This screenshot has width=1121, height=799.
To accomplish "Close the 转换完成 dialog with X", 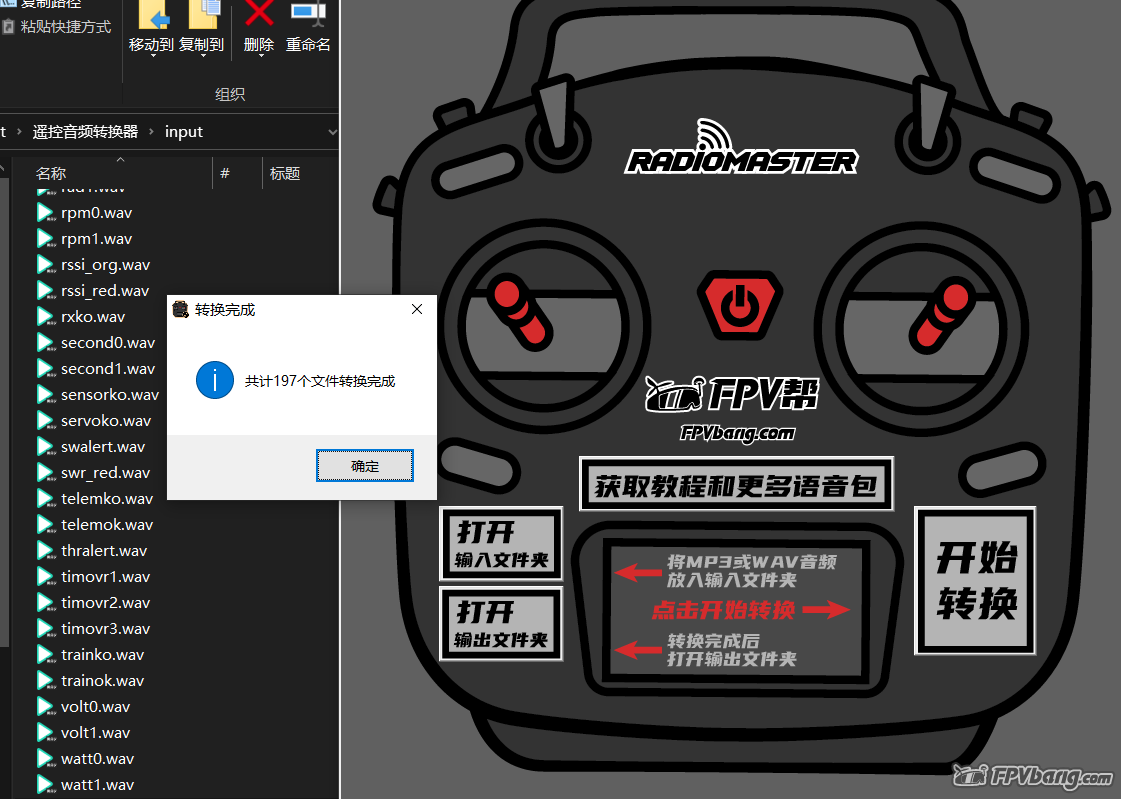I will point(417,309).
